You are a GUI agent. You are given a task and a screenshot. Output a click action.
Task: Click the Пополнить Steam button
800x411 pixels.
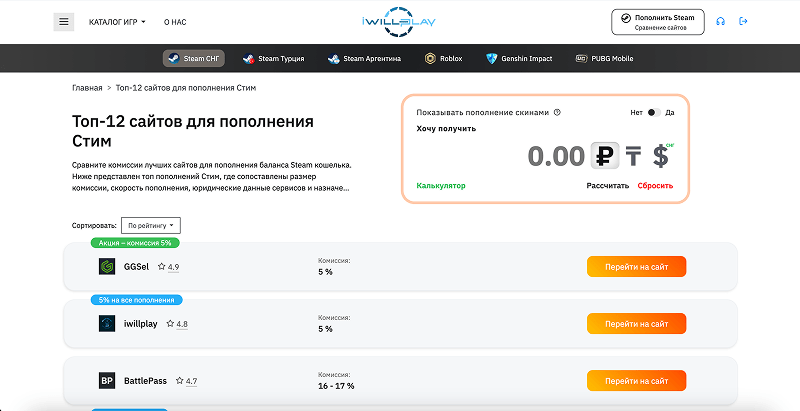[x=658, y=22]
